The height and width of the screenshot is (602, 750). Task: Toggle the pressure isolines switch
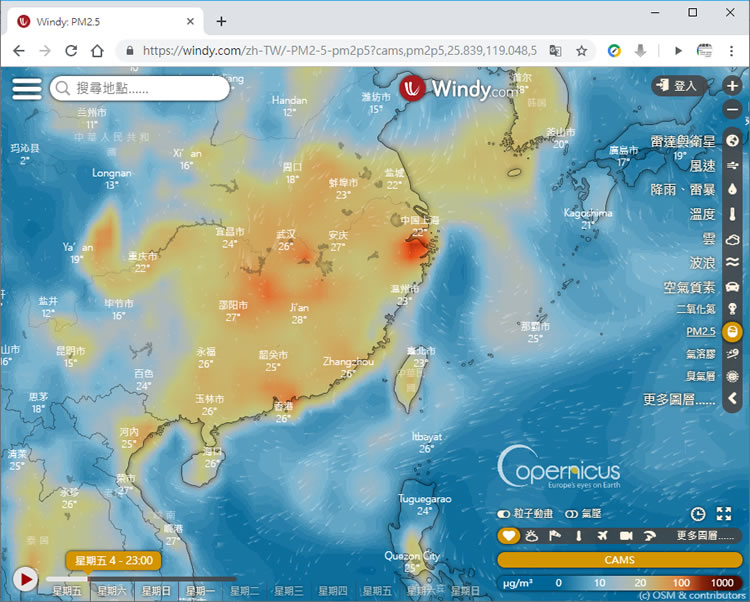pos(571,514)
